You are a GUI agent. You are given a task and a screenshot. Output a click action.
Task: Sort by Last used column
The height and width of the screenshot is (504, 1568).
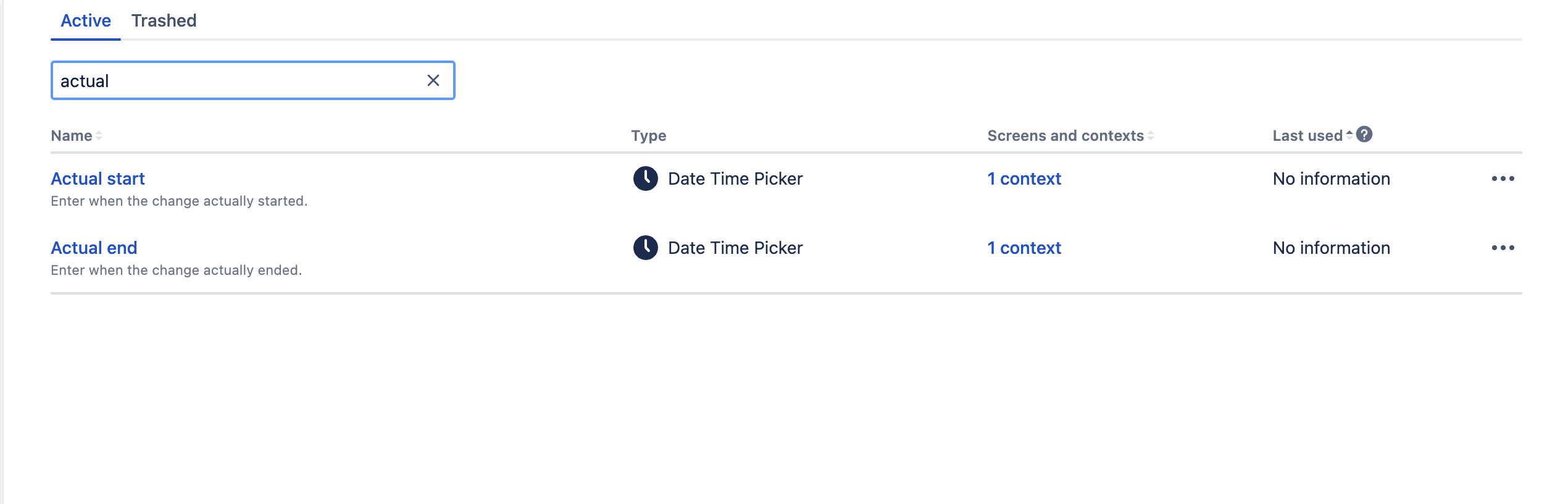[x=1312, y=136]
